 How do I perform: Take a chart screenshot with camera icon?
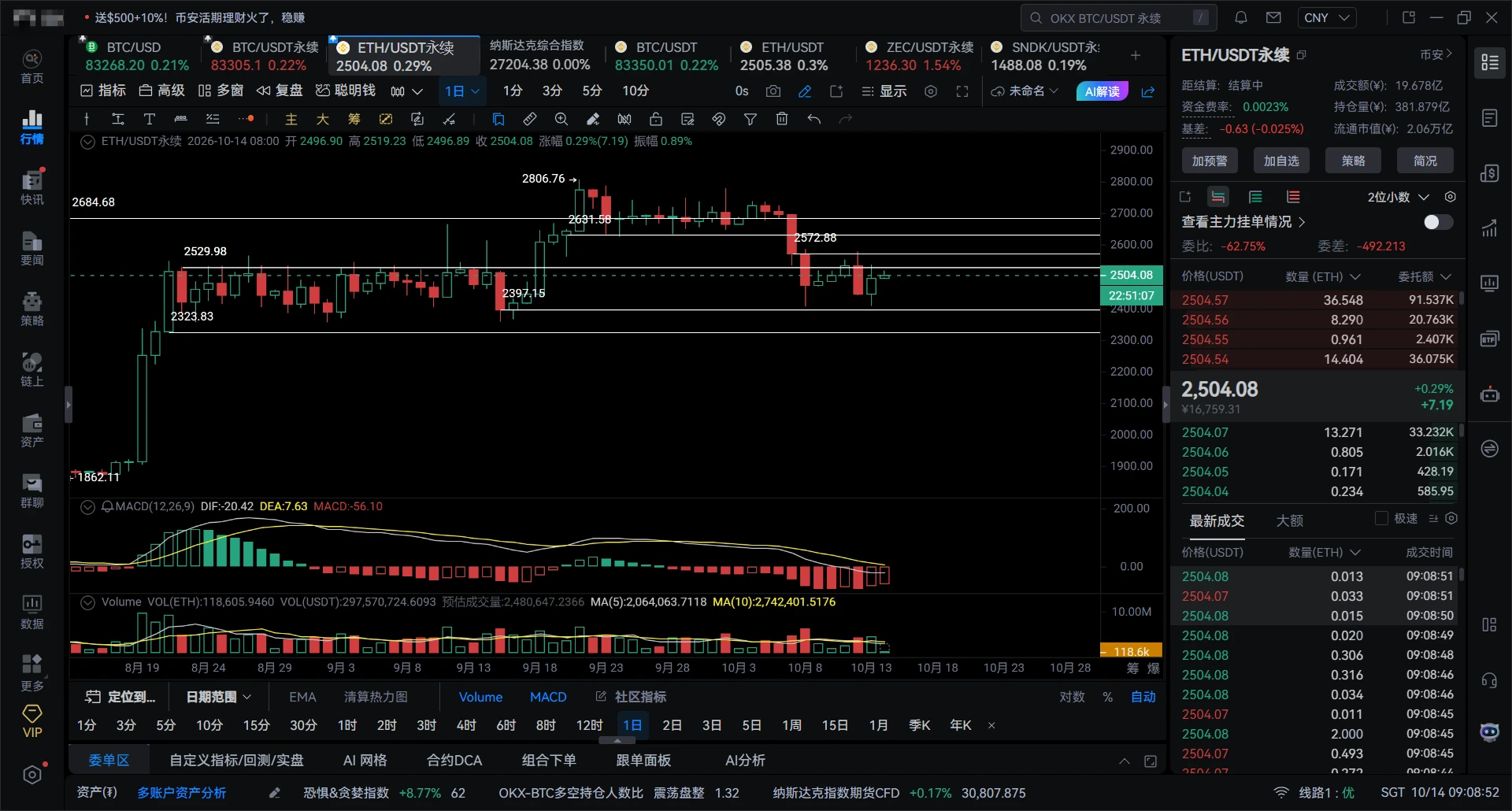tap(773, 91)
